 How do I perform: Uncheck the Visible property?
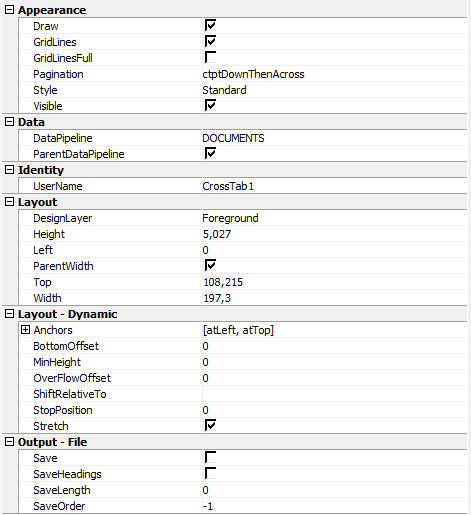point(210,105)
